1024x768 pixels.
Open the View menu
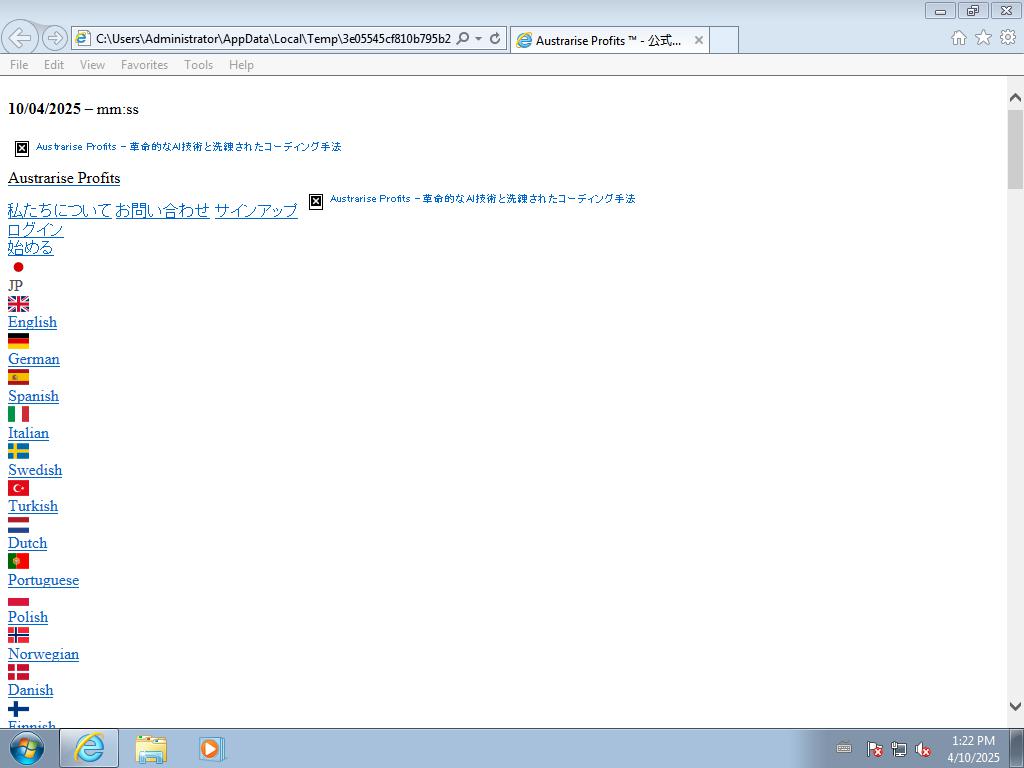coord(92,65)
